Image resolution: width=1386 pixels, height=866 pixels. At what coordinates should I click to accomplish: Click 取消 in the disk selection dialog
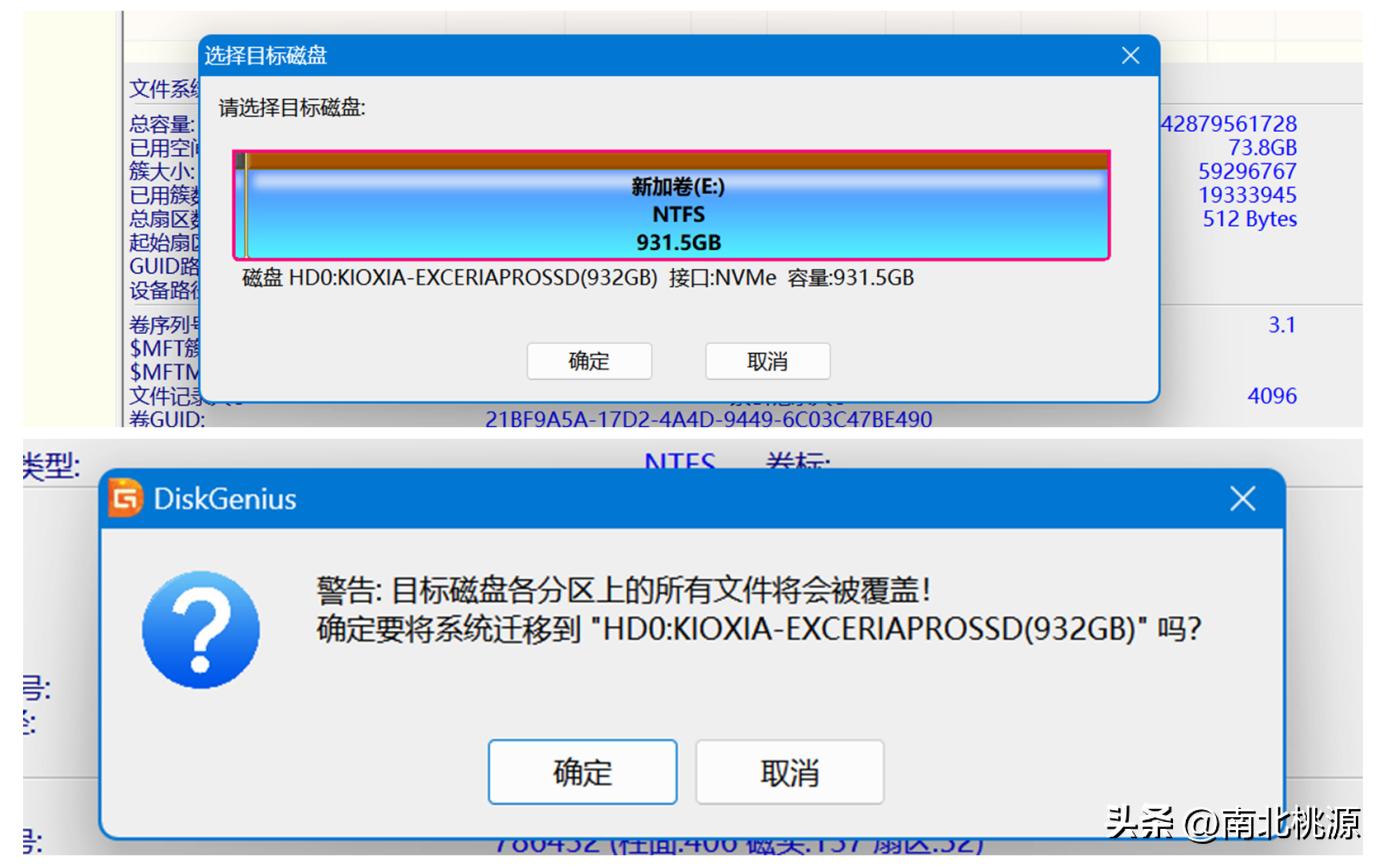(768, 361)
